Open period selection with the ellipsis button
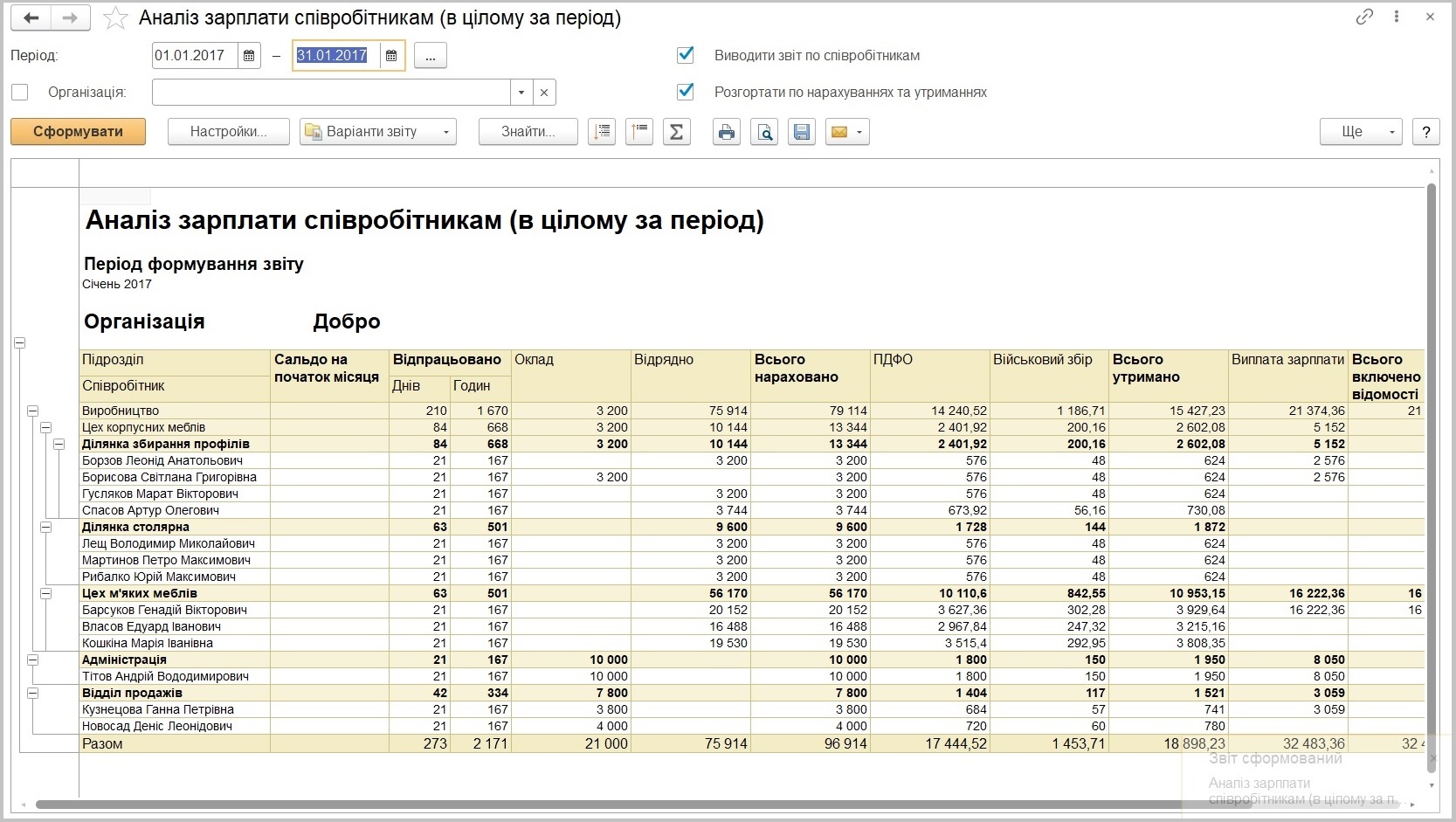The width and height of the screenshot is (1456, 822). pyautogui.click(x=430, y=56)
